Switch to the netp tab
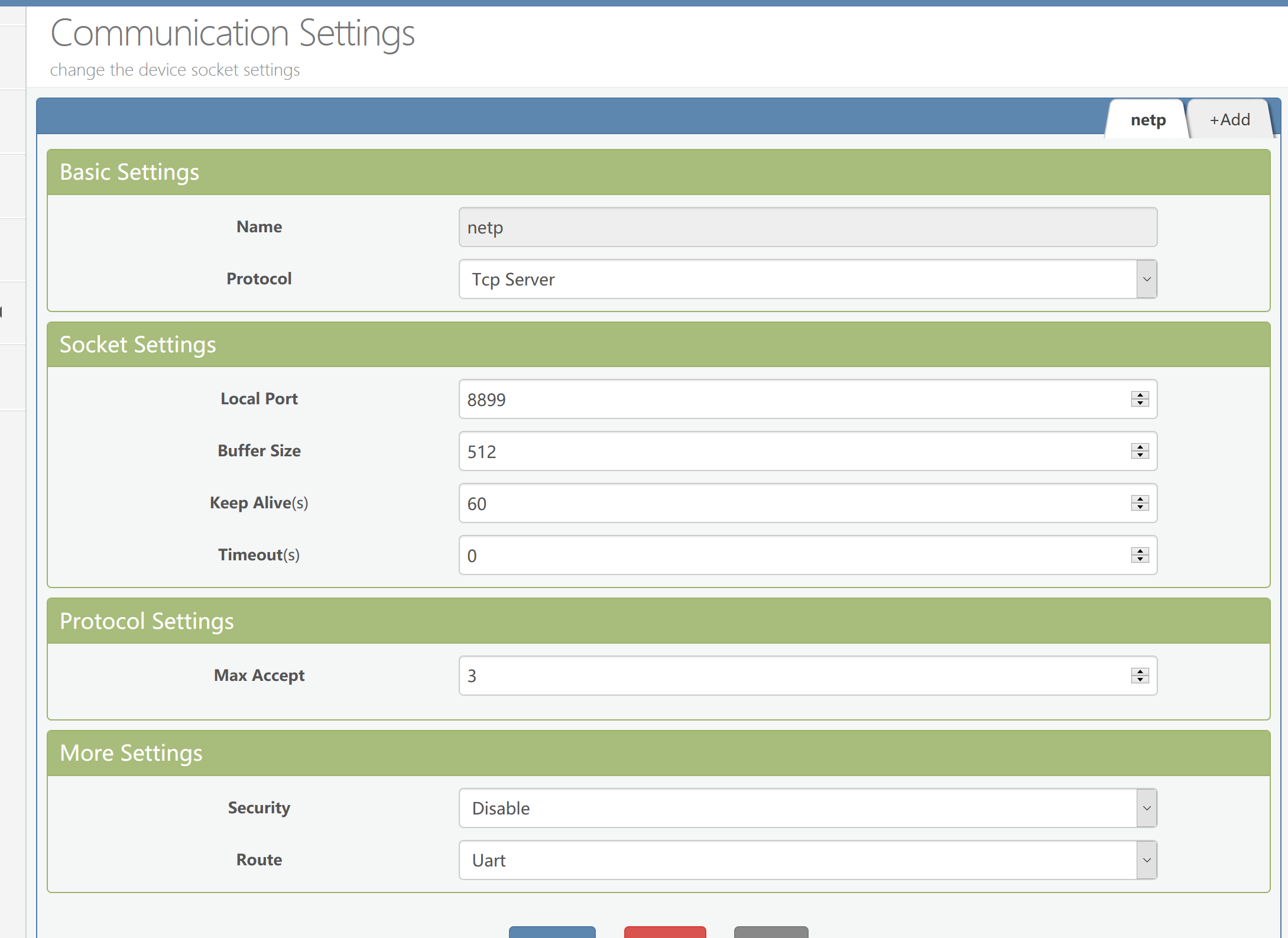 tap(1147, 120)
